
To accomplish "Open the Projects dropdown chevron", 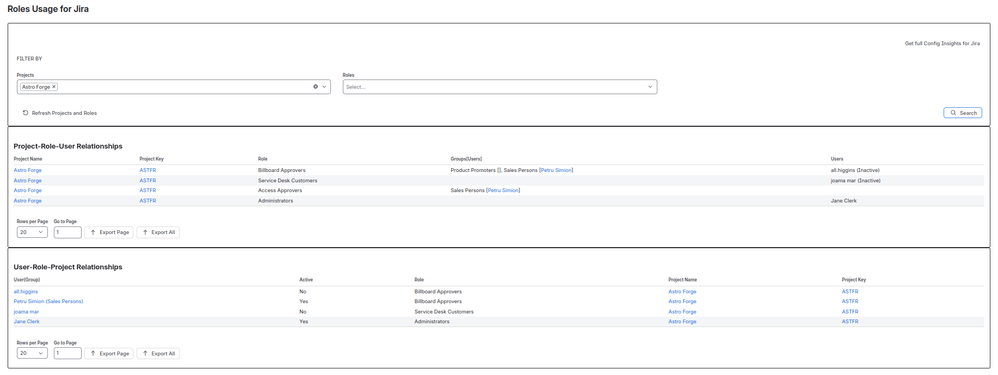I will [324, 87].
